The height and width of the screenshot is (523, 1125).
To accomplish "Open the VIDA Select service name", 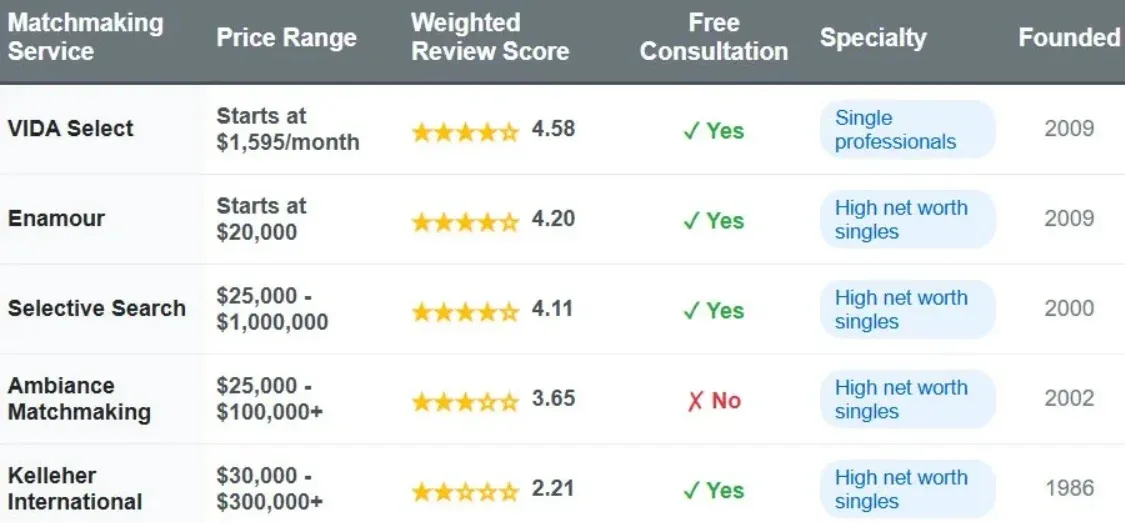I will click(71, 129).
